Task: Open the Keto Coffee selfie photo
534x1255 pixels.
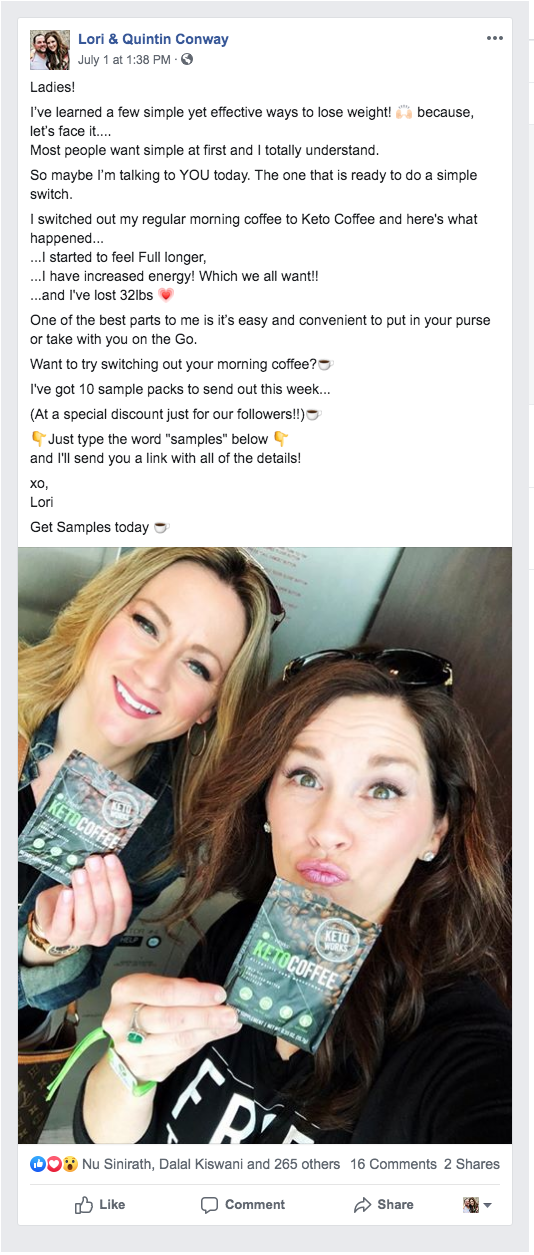Action: point(265,845)
